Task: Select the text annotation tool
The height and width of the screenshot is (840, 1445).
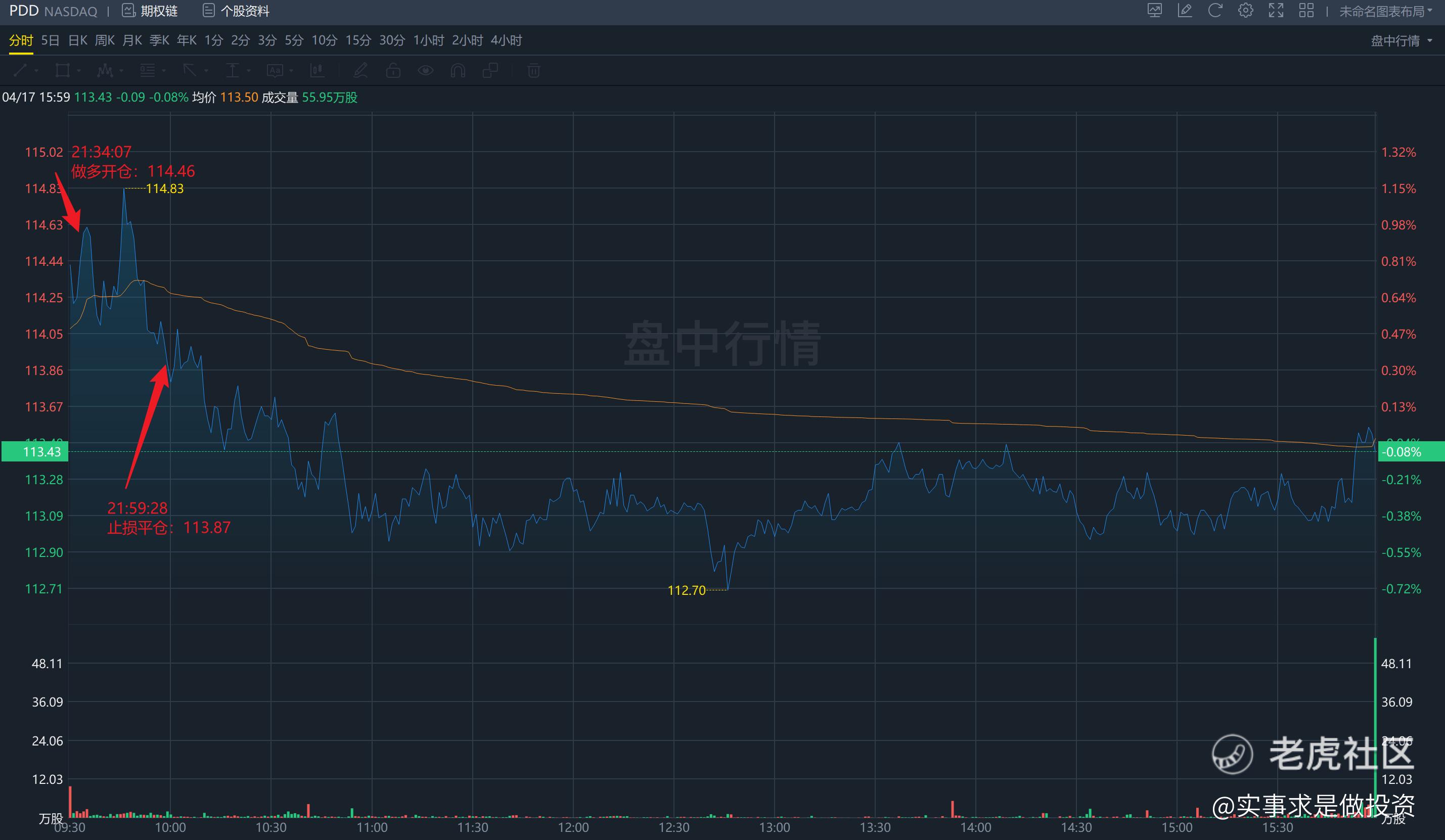Action: pos(275,71)
